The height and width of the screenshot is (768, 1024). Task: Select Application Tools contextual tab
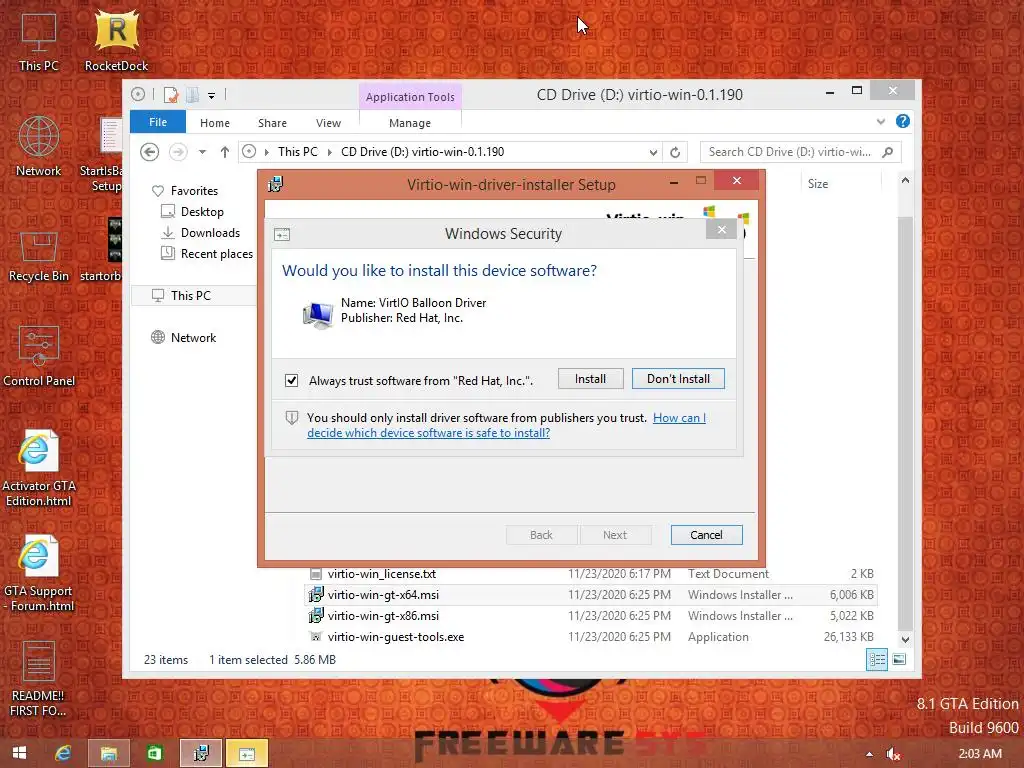tap(410, 97)
